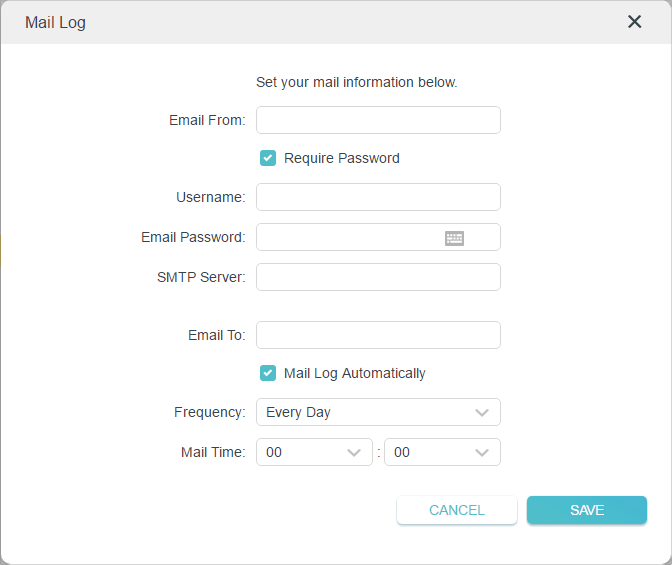Open the virtual keyboard in Email Password

[454, 238]
